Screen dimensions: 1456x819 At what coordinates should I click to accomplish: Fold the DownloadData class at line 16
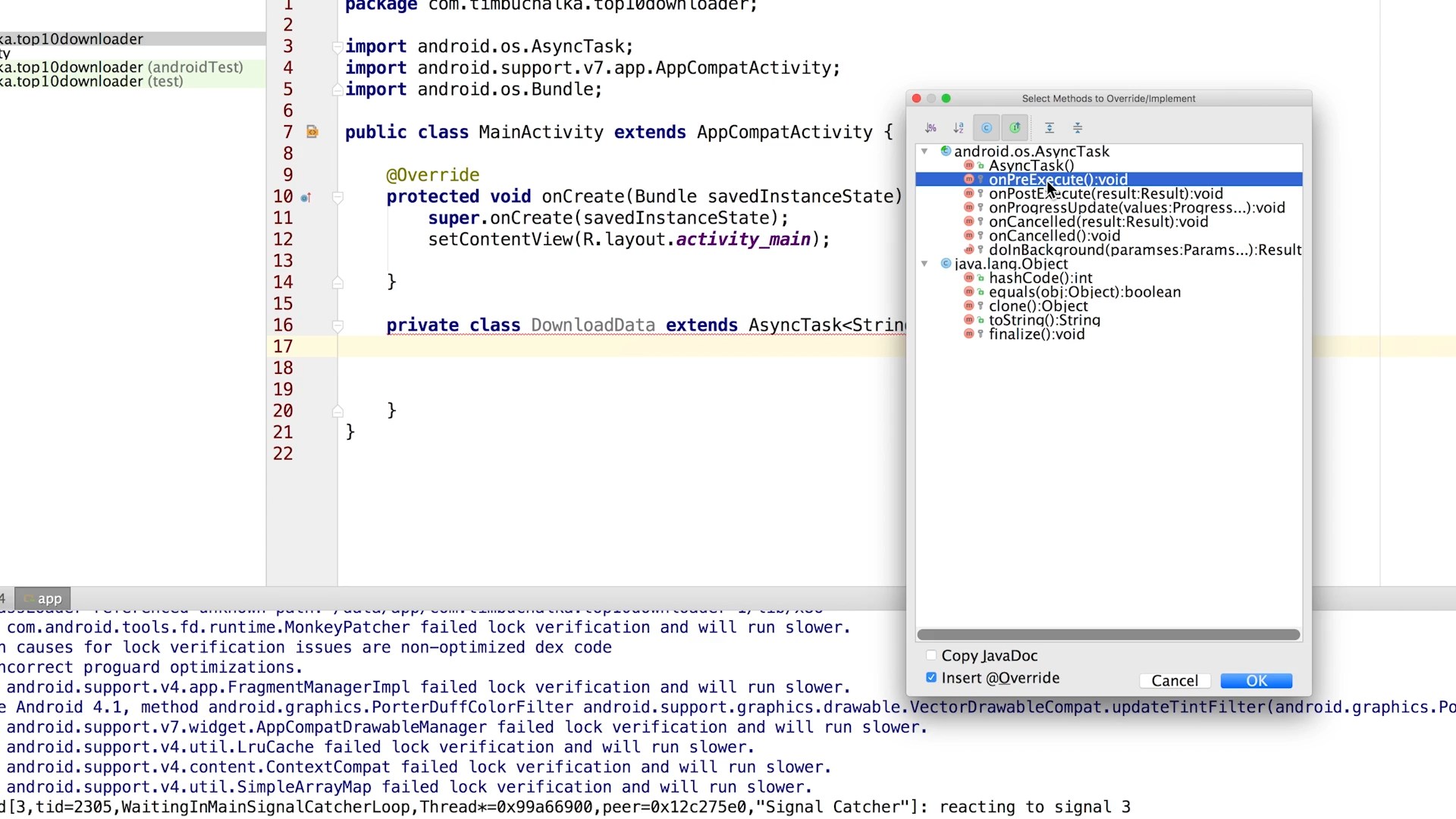tap(337, 326)
